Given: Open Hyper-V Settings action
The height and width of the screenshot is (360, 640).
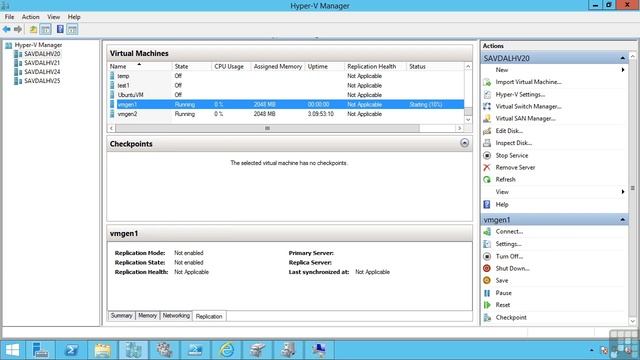Looking at the screenshot, I should pyautogui.click(x=520, y=94).
